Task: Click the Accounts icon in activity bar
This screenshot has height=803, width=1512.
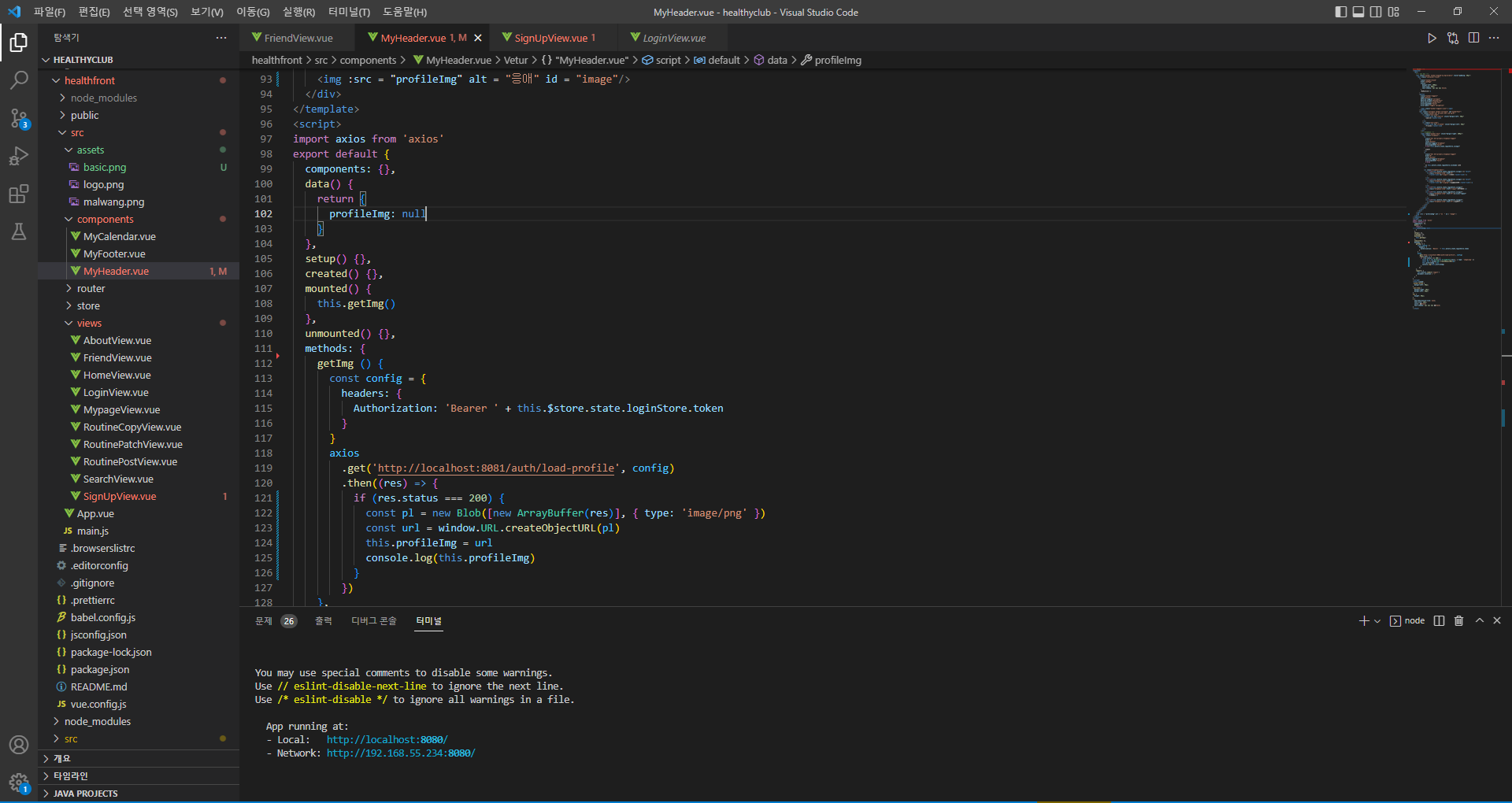Action: (19, 745)
